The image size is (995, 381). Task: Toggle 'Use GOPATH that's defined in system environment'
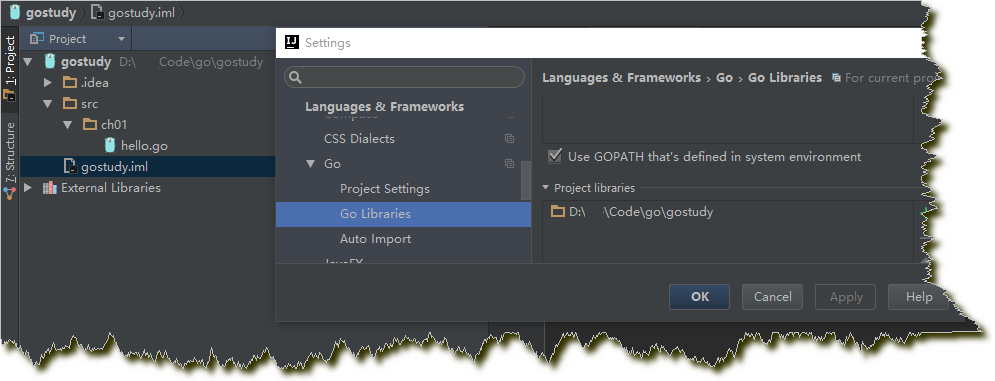pos(555,156)
